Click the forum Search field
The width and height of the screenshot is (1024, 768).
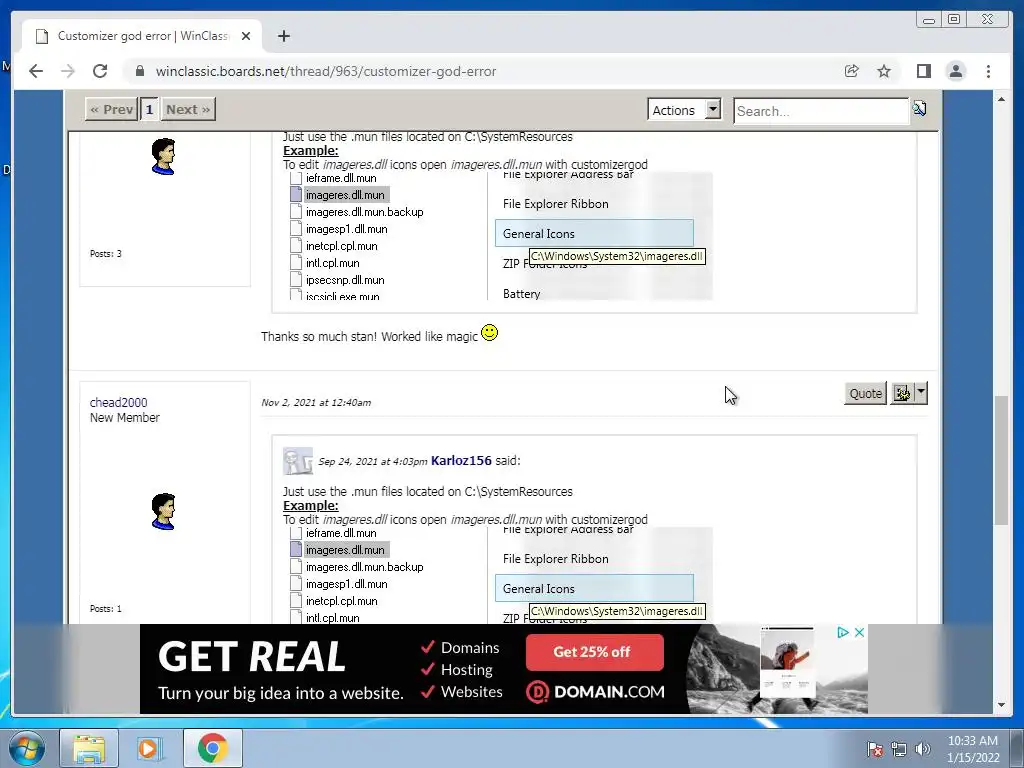click(821, 111)
